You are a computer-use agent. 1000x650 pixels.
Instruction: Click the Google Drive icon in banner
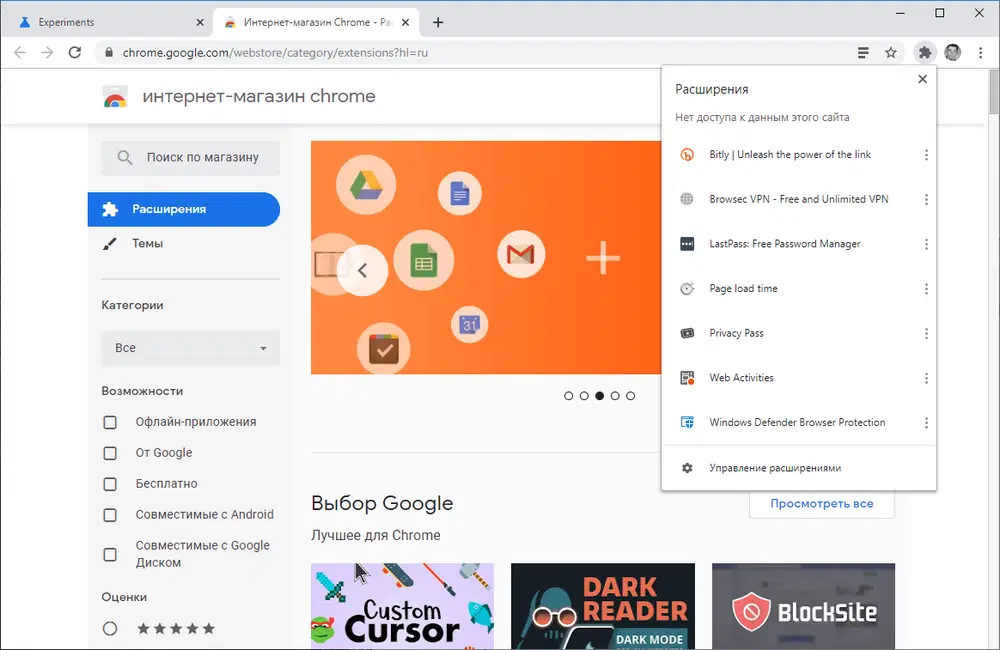(366, 185)
